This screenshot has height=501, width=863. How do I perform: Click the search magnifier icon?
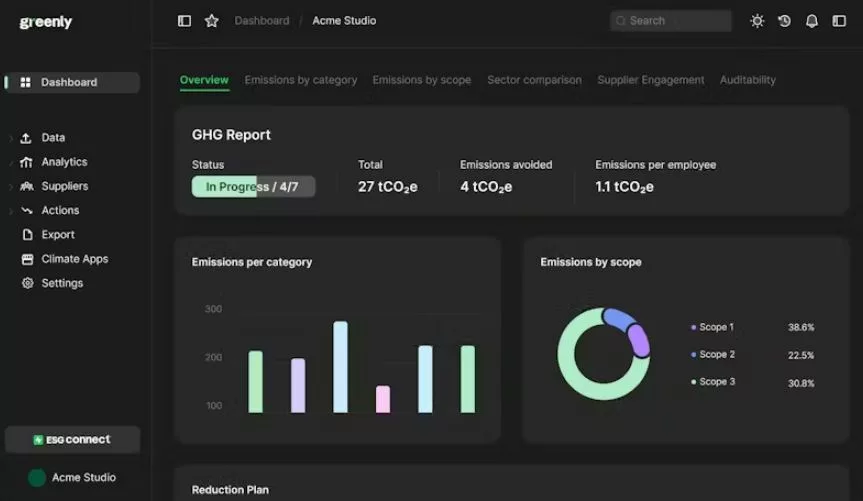621,21
